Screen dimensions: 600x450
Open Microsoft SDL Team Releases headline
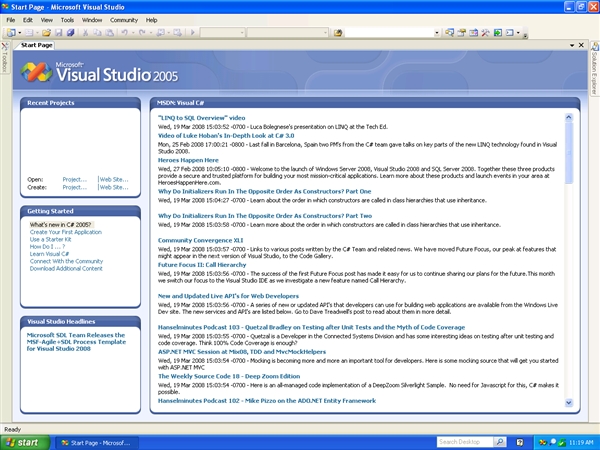76,342
